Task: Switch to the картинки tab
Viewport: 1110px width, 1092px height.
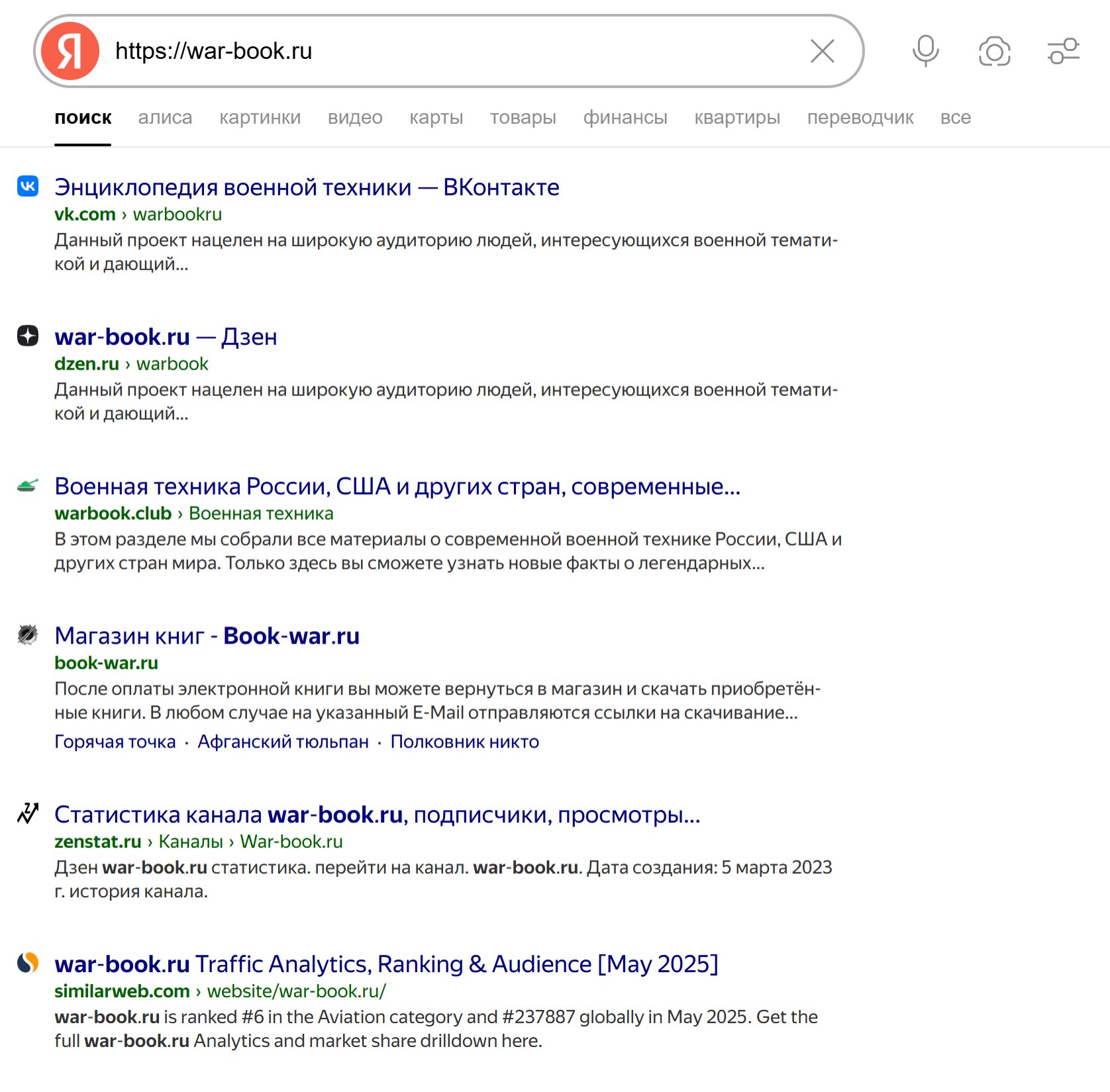Action: pos(260,118)
